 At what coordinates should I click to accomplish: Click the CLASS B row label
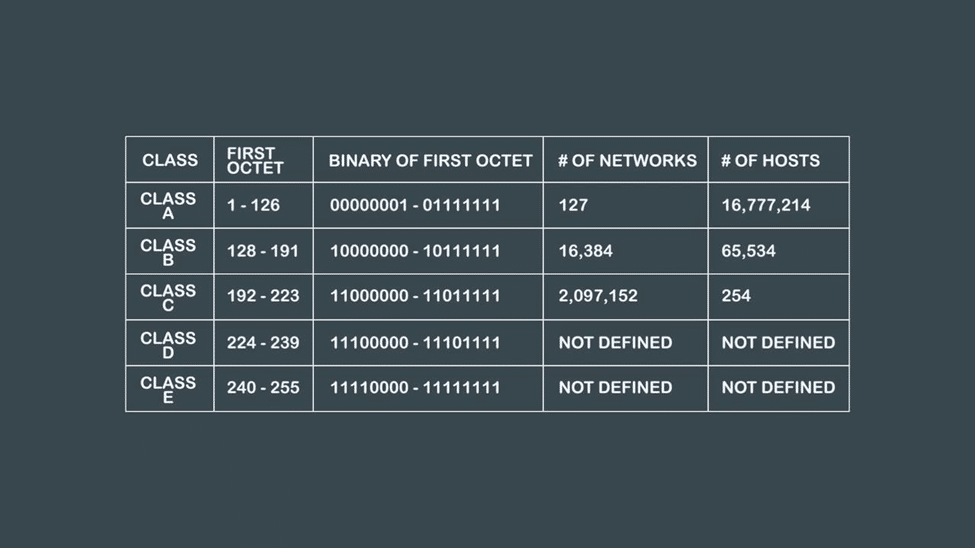click(168, 252)
